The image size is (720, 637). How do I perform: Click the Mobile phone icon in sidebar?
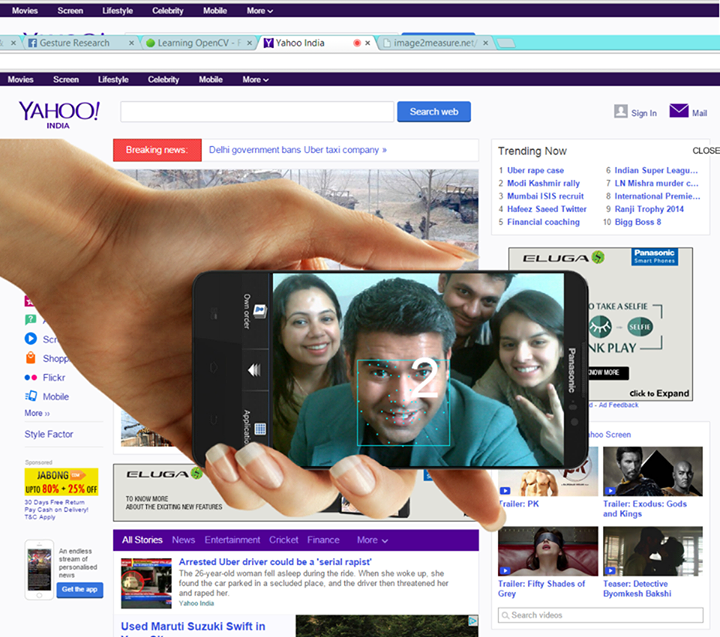[x=31, y=396]
